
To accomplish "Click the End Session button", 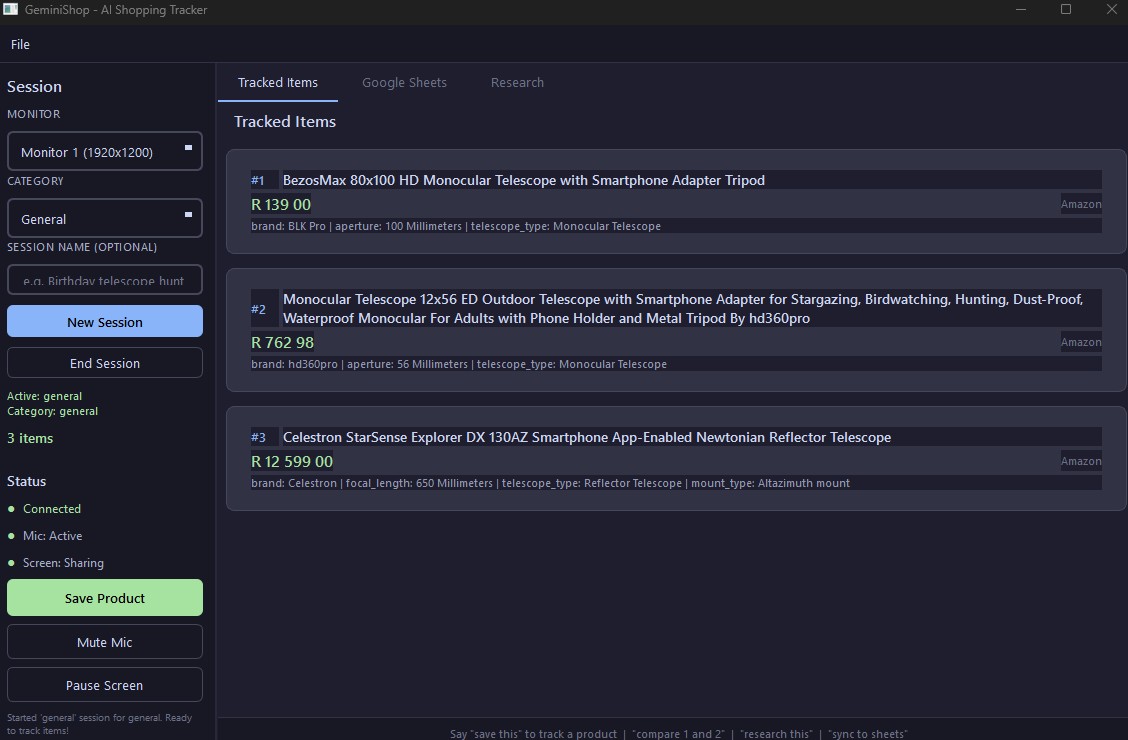I will (104, 363).
